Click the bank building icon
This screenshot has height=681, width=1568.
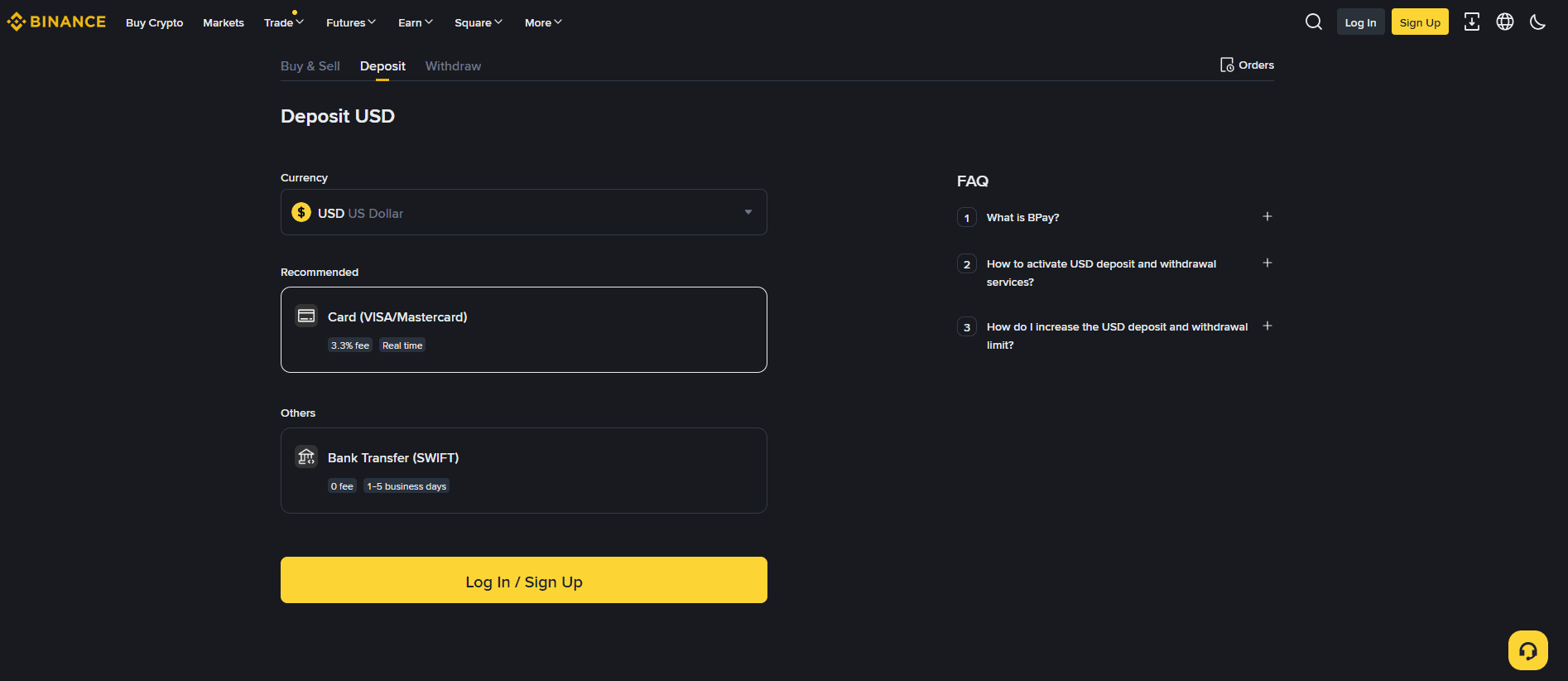tap(306, 456)
